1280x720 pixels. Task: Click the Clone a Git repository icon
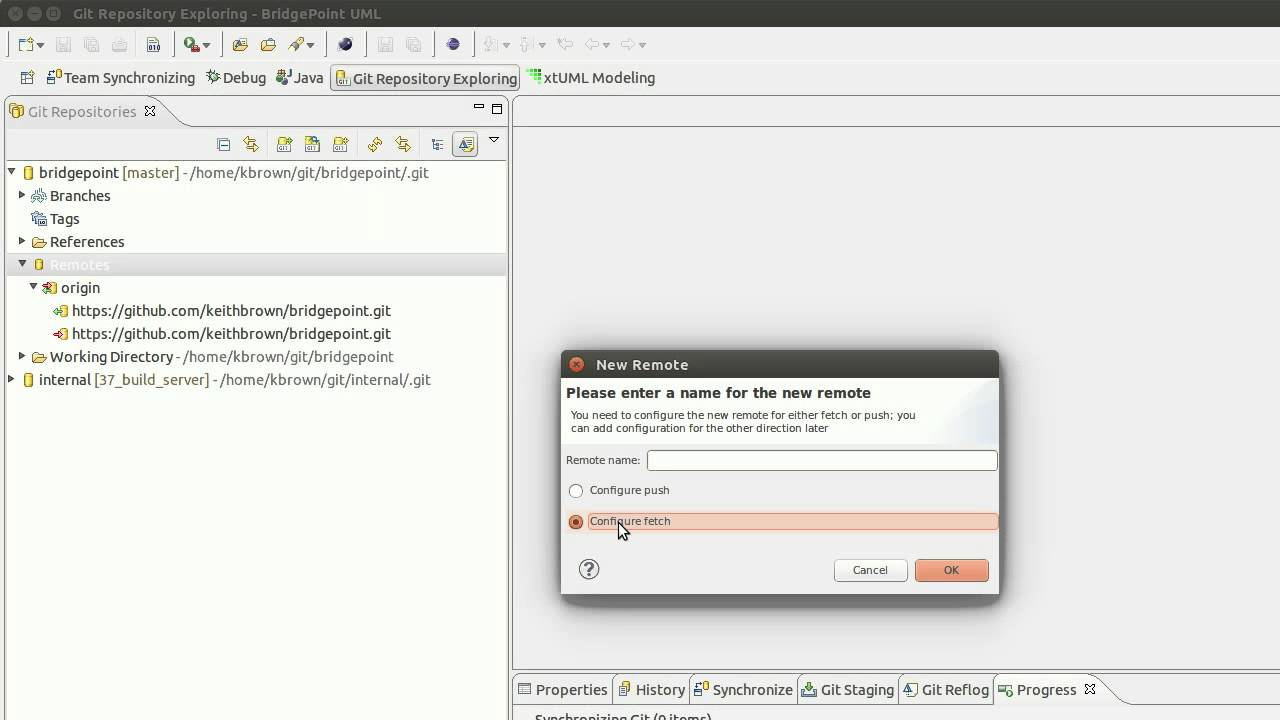312,145
